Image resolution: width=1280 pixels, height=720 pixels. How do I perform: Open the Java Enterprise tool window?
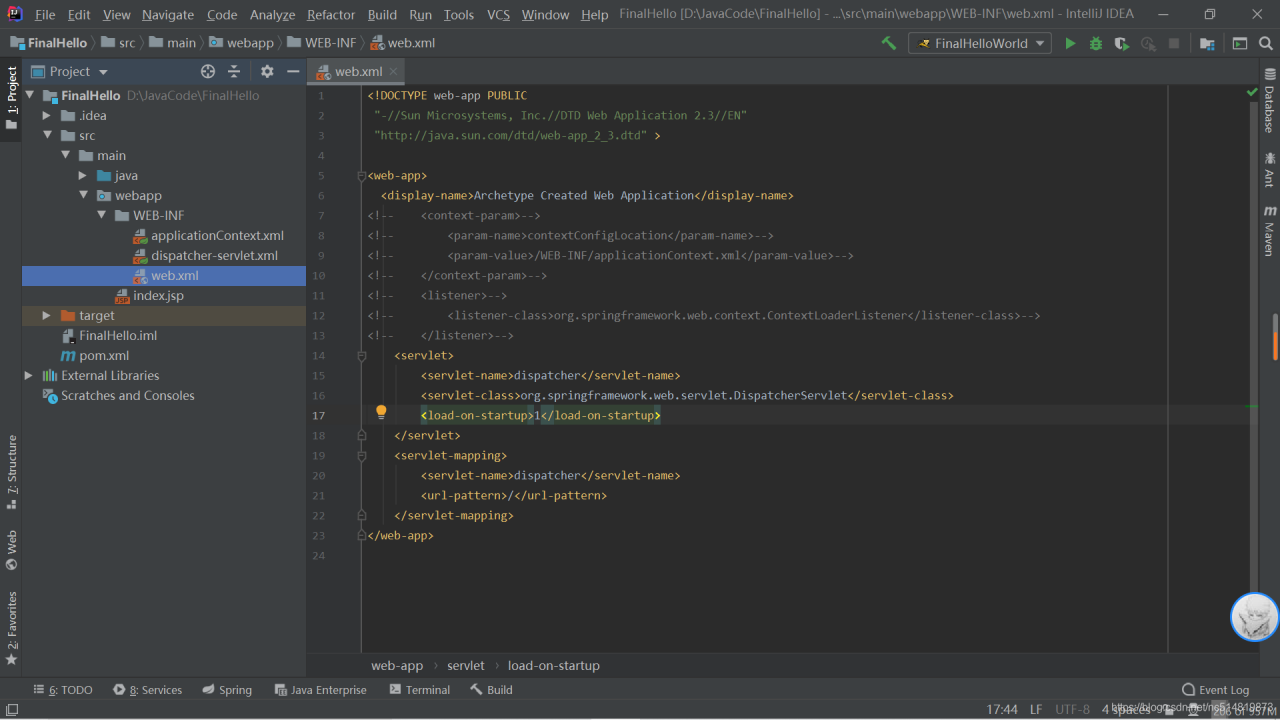click(320, 690)
